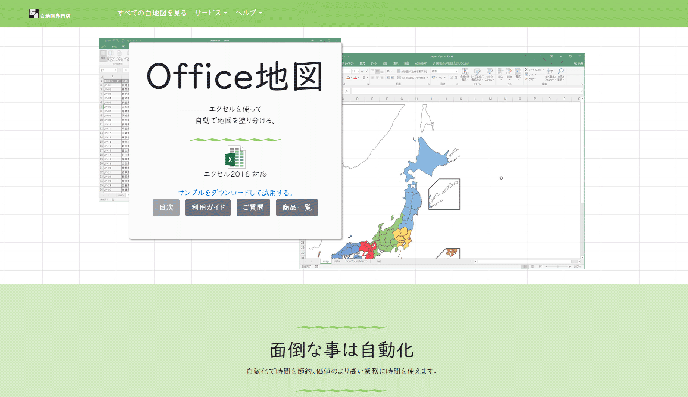
Task: Expand the ヘルプ dropdown in the navbar
Action: point(249,13)
